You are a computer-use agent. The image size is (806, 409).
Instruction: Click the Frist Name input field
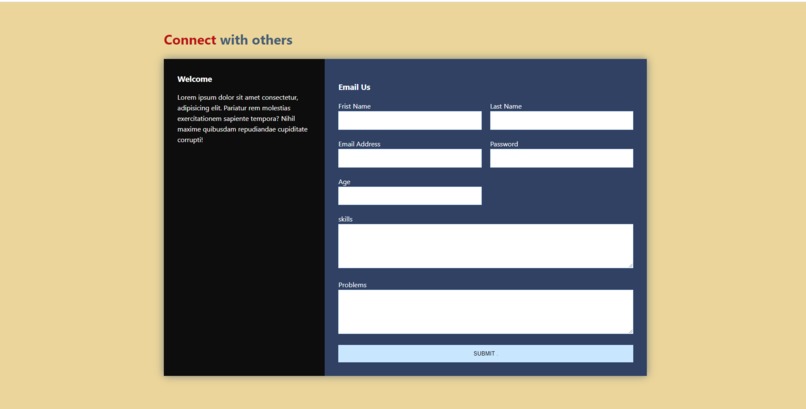(410, 121)
